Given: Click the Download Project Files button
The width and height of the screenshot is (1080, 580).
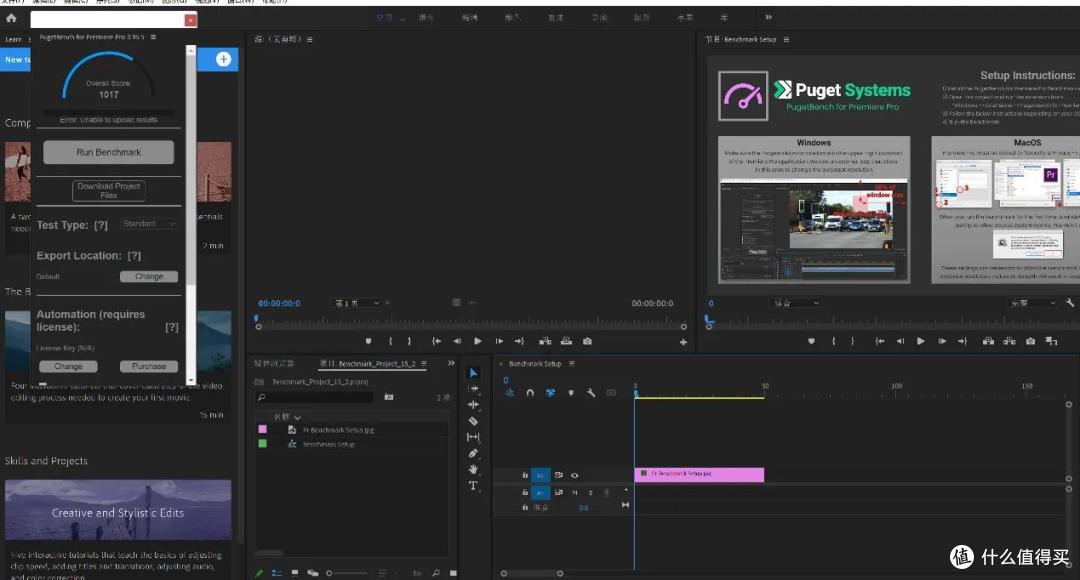Looking at the screenshot, I should point(109,191).
